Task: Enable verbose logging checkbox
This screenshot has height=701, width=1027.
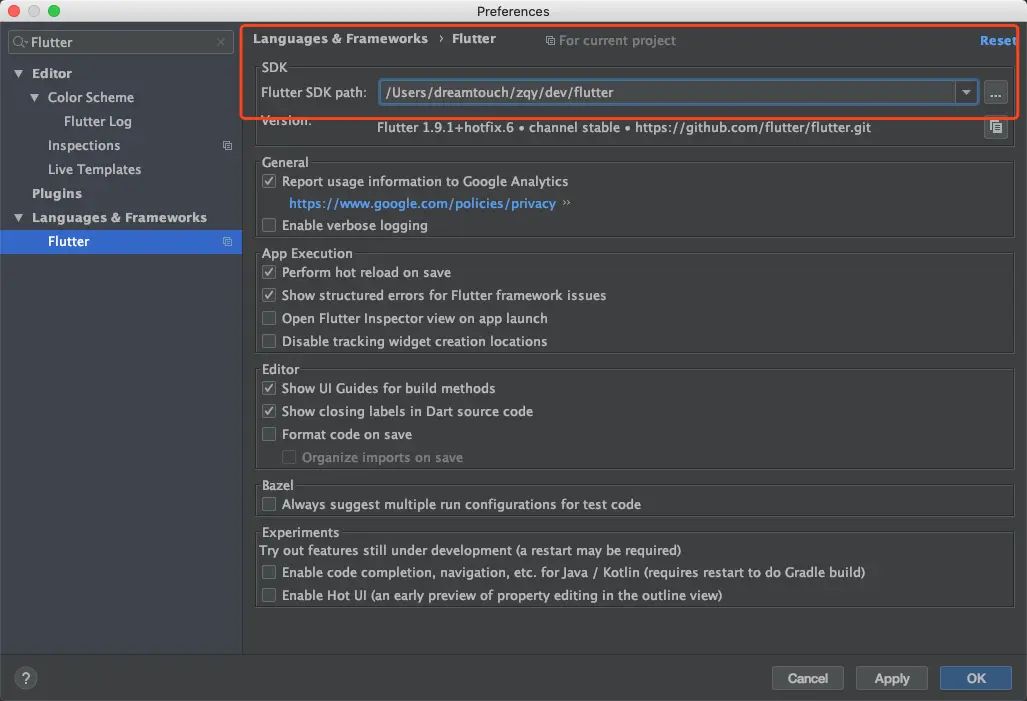Action: coord(269,225)
